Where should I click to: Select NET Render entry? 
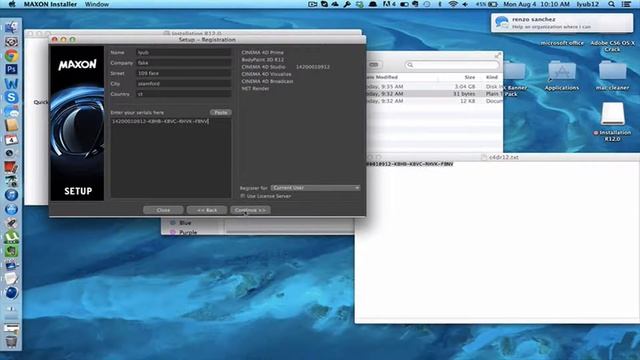click(255, 89)
